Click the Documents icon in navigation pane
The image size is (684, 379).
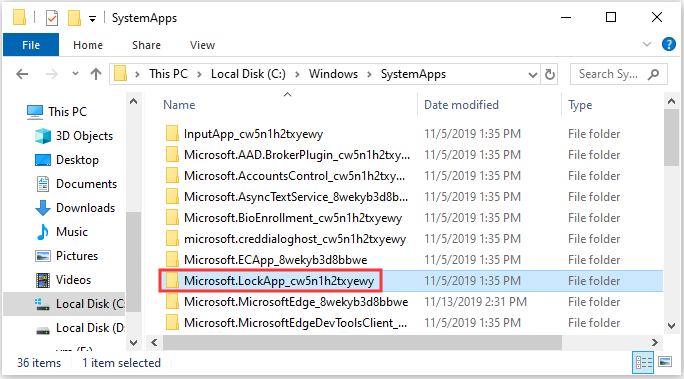tap(43, 184)
